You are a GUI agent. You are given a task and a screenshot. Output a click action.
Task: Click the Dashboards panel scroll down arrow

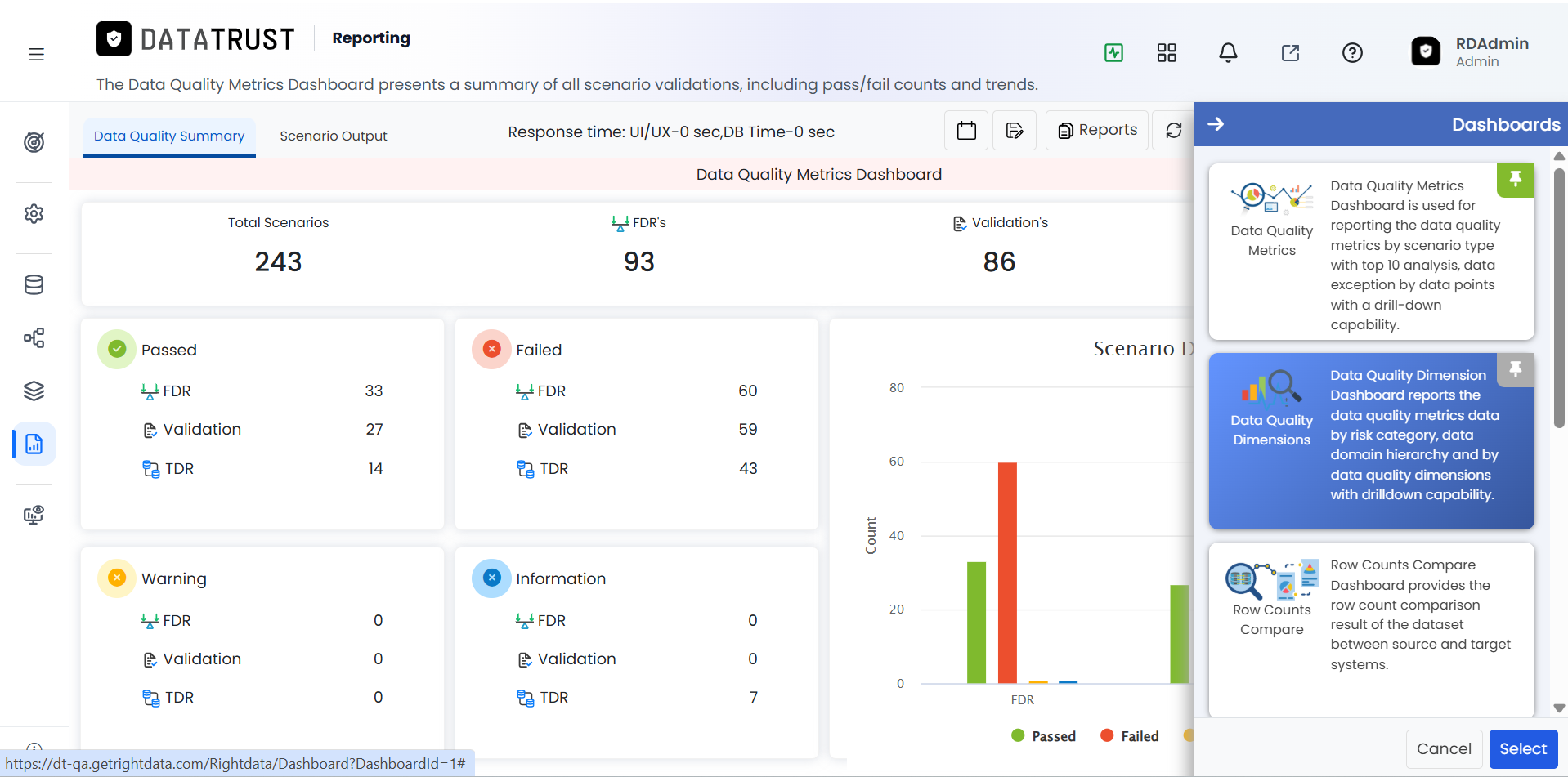(x=1559, y=708)
